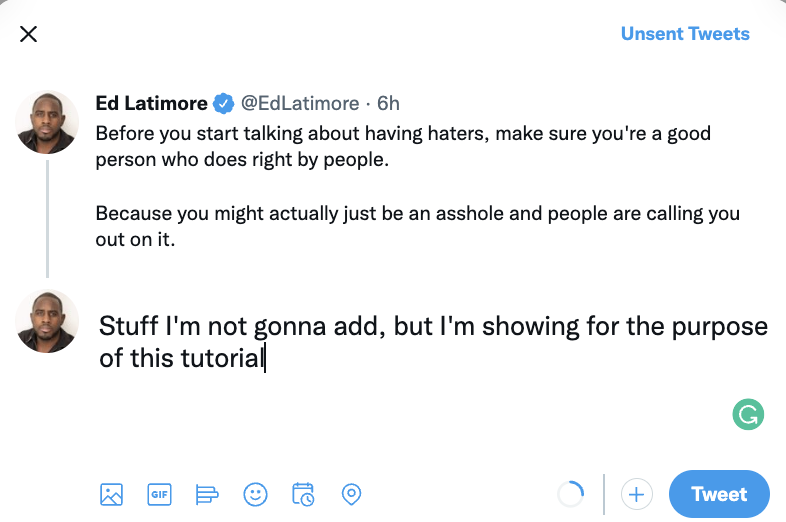Focus the reply text compose field
Image resolution: width=786 pixels, height=522 pixels.
433,342
